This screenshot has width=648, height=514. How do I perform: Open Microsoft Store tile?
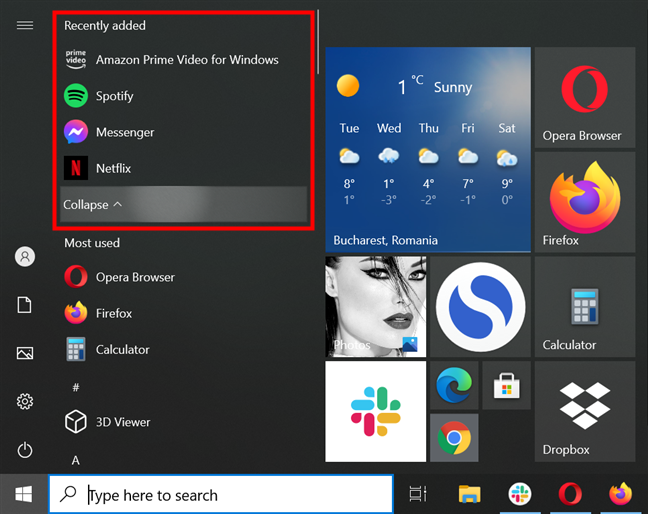[x=505, y=386]
